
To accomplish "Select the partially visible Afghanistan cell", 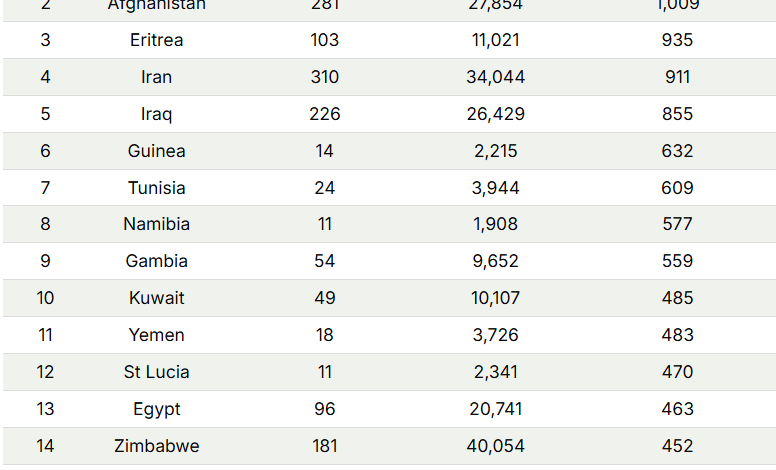I will [156, 5].
